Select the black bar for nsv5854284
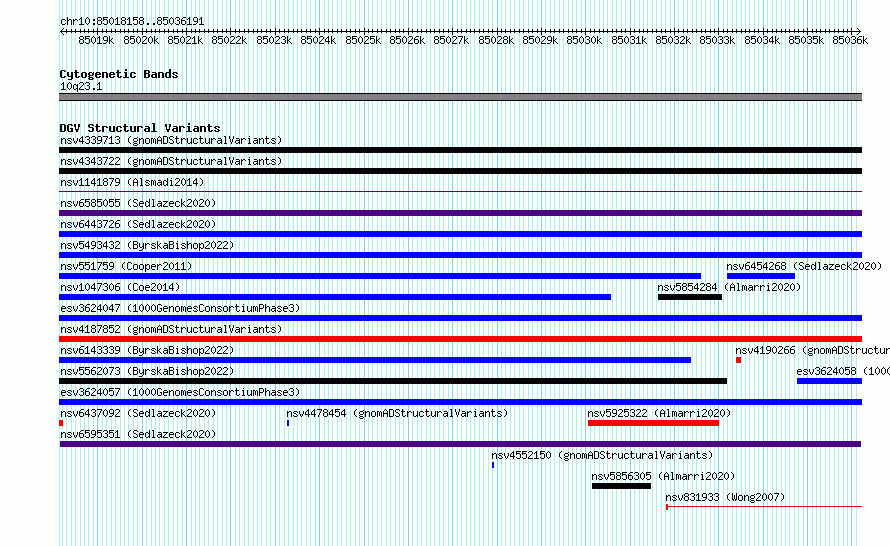This screenshot has width=890, height=546. (690, 297)
